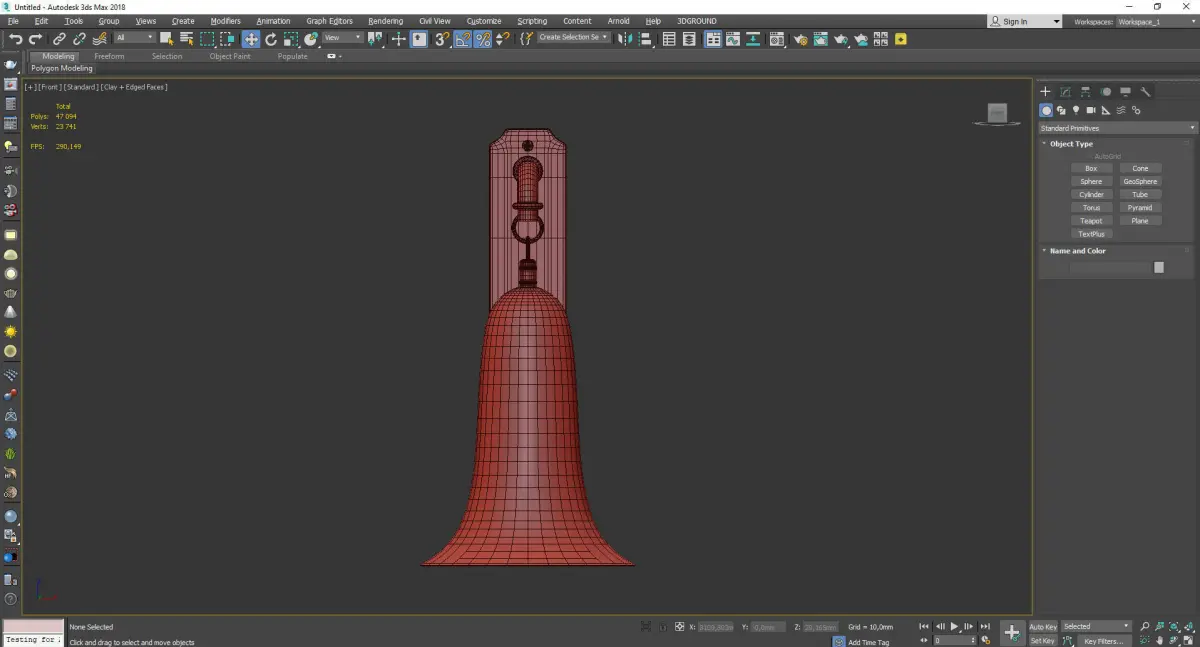
Task: Toggle Window/Crossing selection mode
Action: (x=228, y=39)
